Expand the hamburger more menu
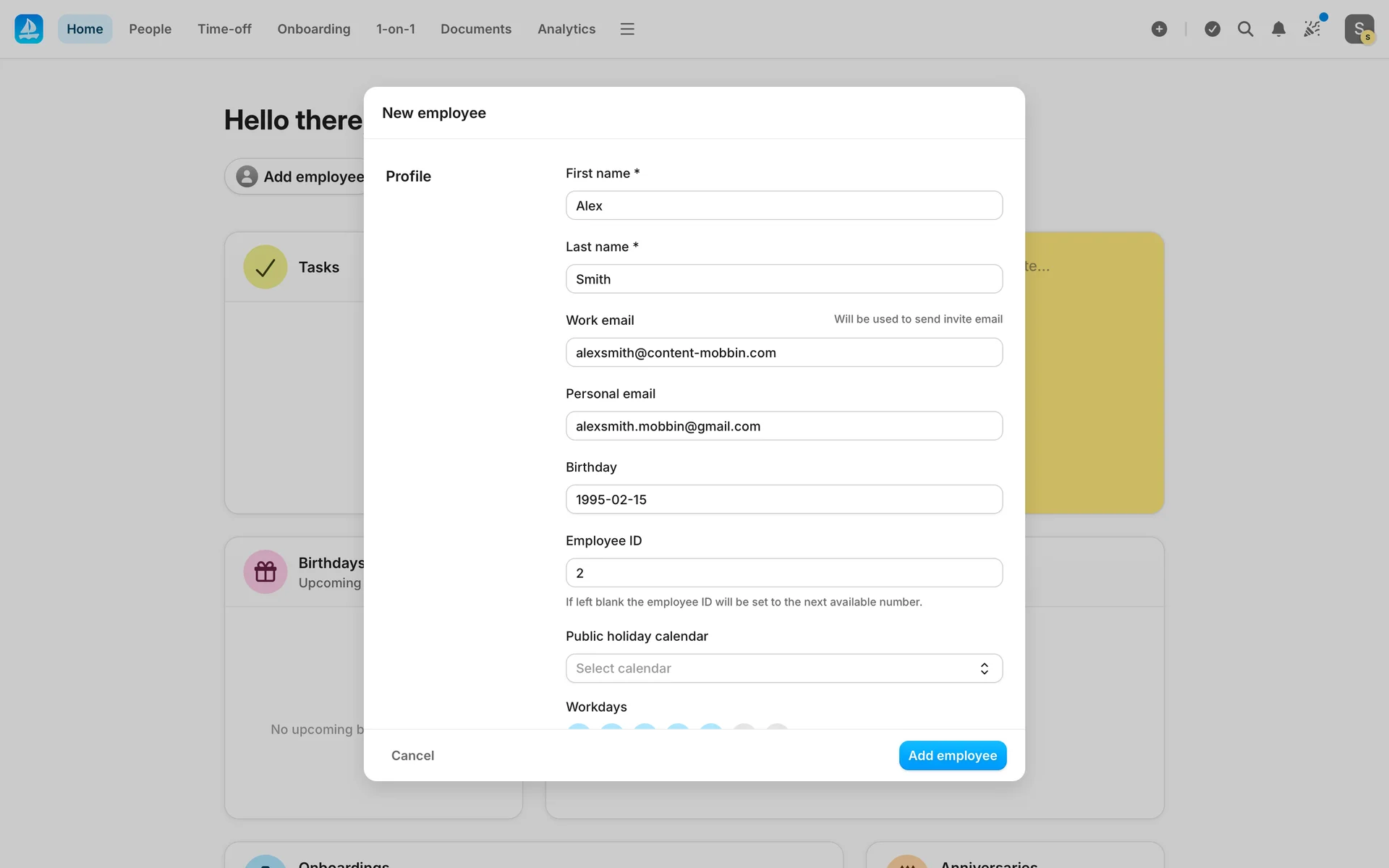The height and width of the screenshot is (868, 1389). tap(627, 29)
